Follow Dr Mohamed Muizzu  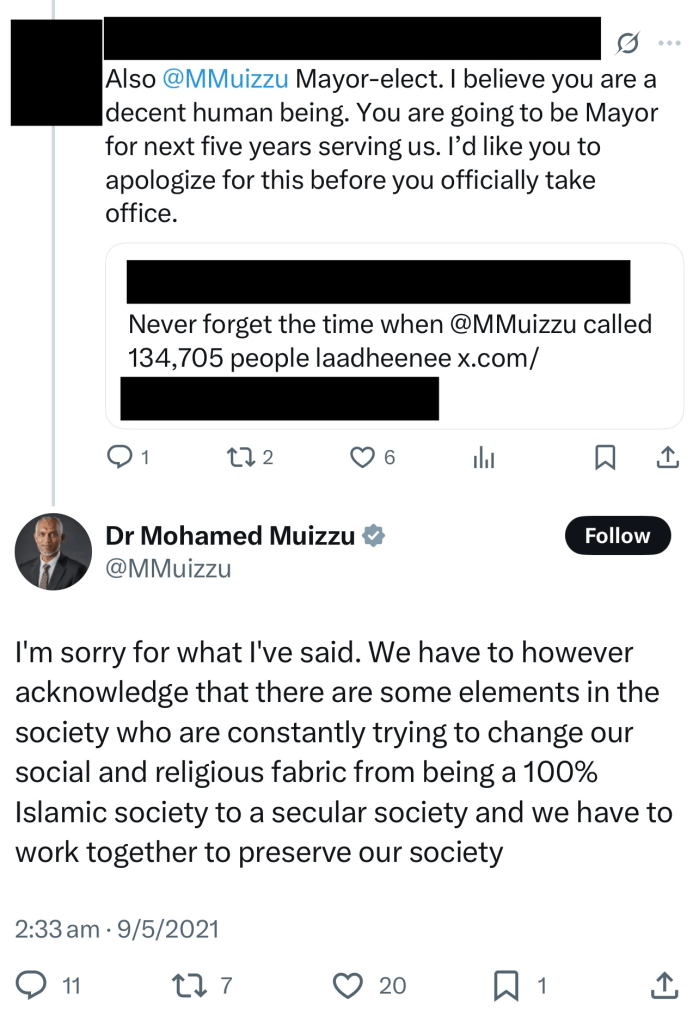coord(617,536)
